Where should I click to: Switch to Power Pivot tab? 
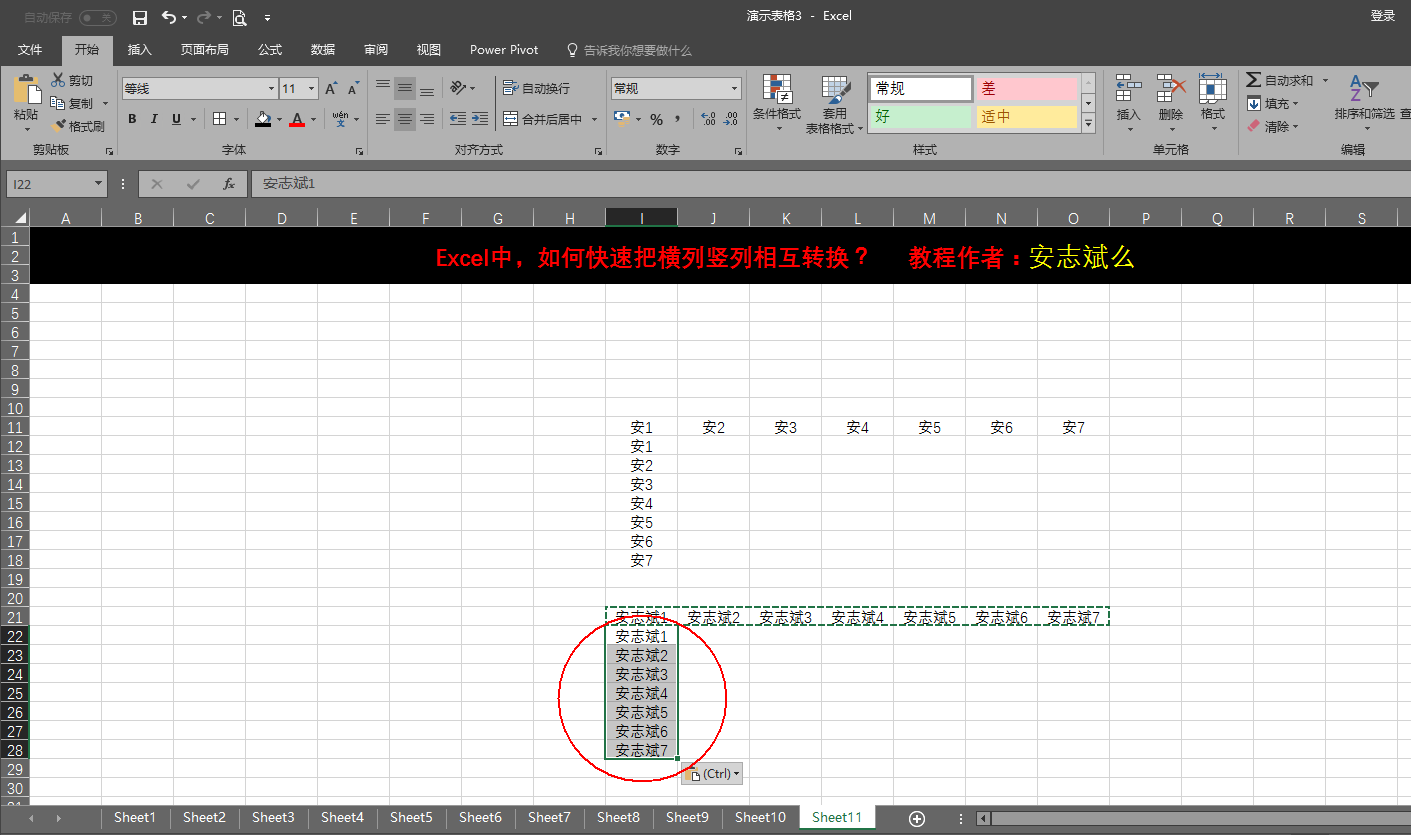(504, 49)
